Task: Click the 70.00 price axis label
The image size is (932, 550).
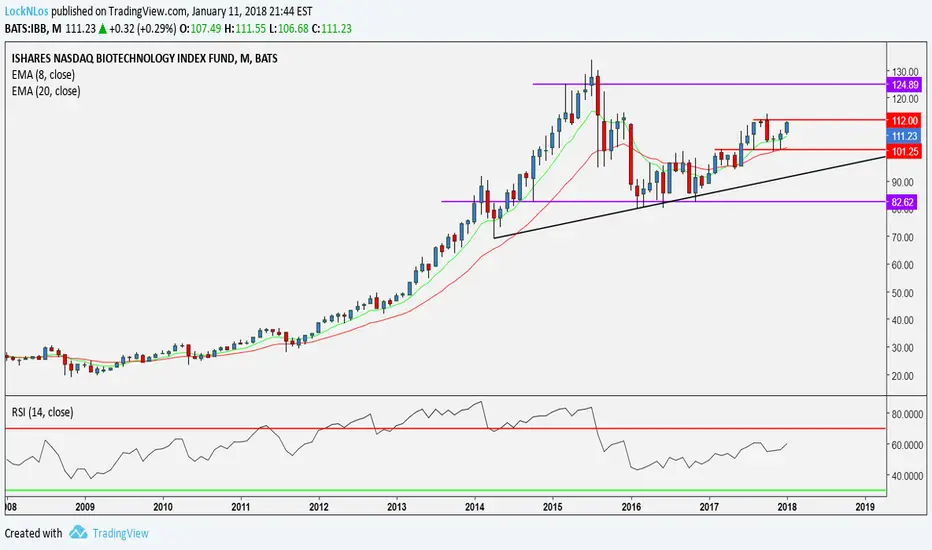Action: click(x=903, y=237)
